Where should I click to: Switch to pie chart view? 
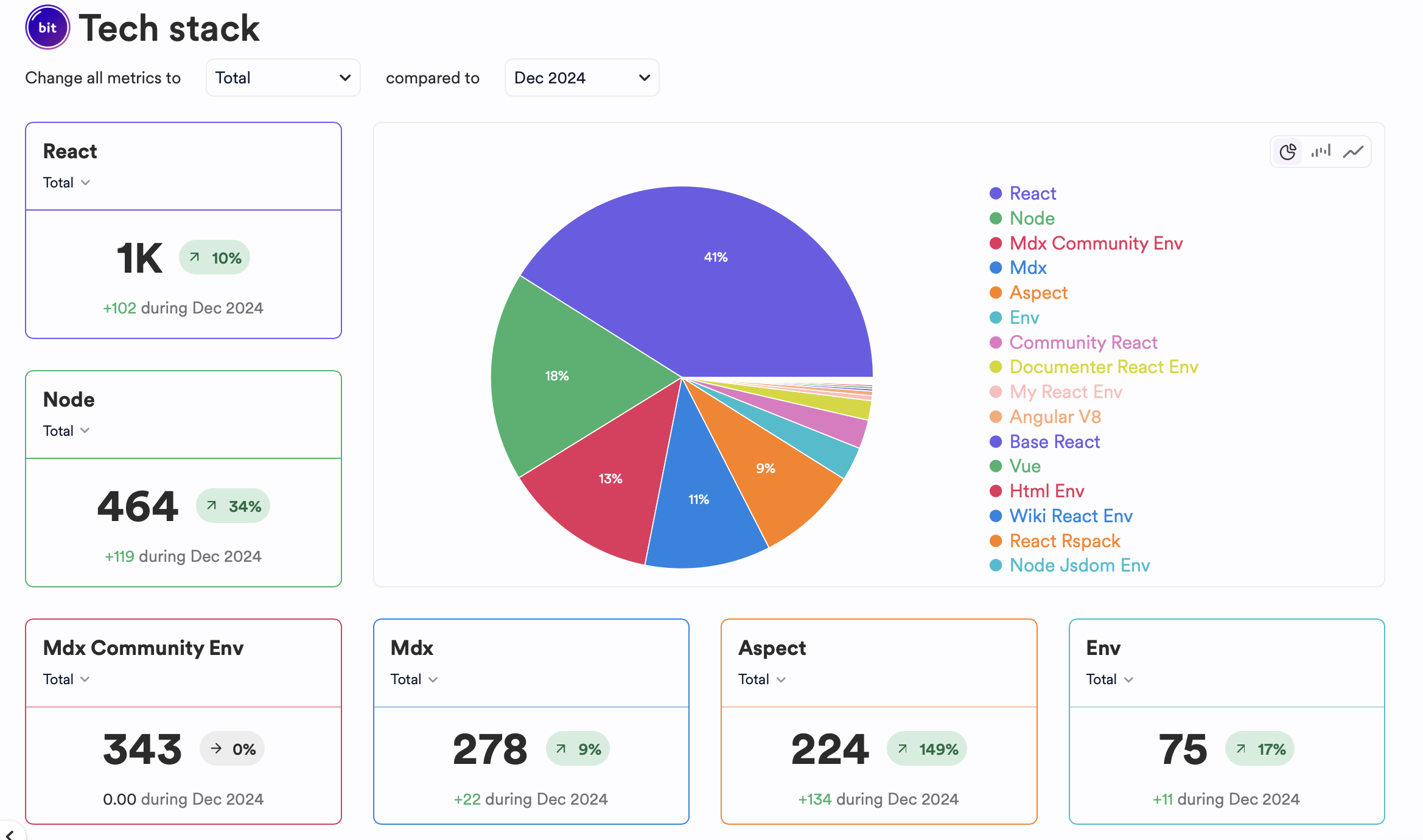click(x=1288, y=152)
